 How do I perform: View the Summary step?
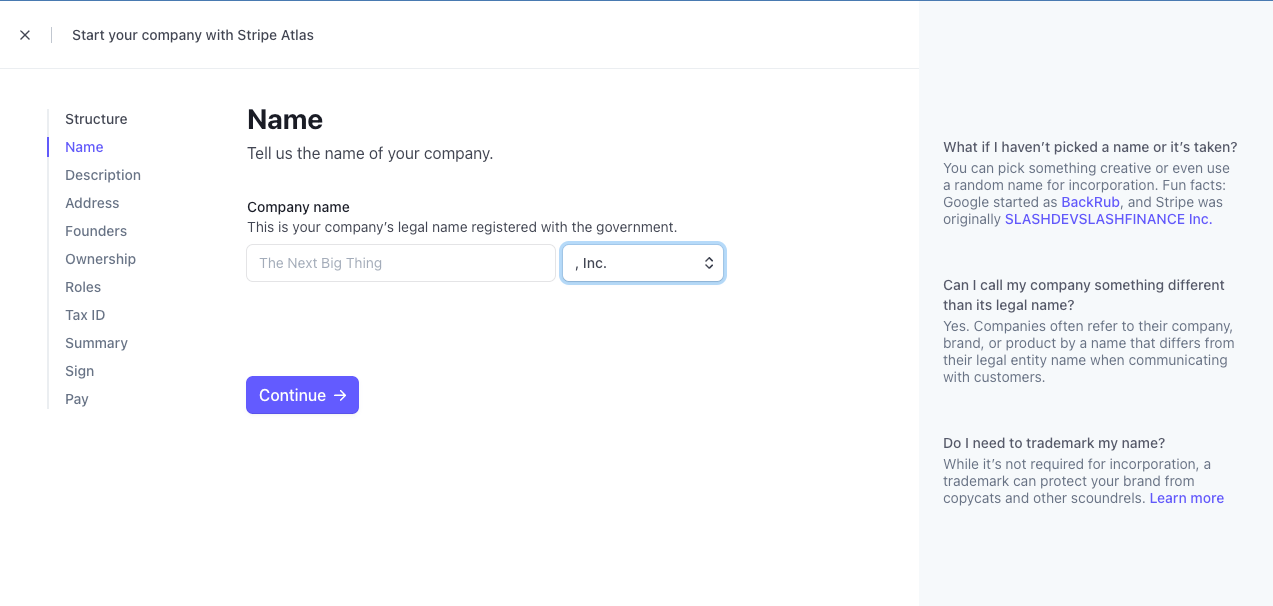[x=96, y=343]
